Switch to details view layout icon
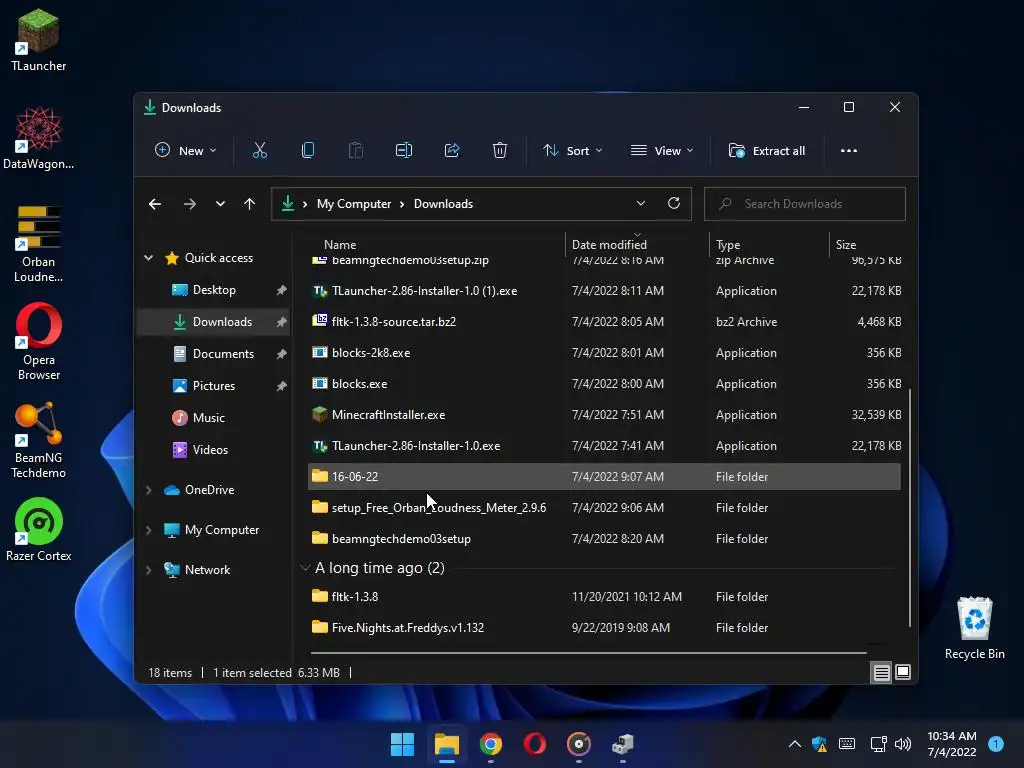This screenshot has height=768, width=1024. pos(882,672)
